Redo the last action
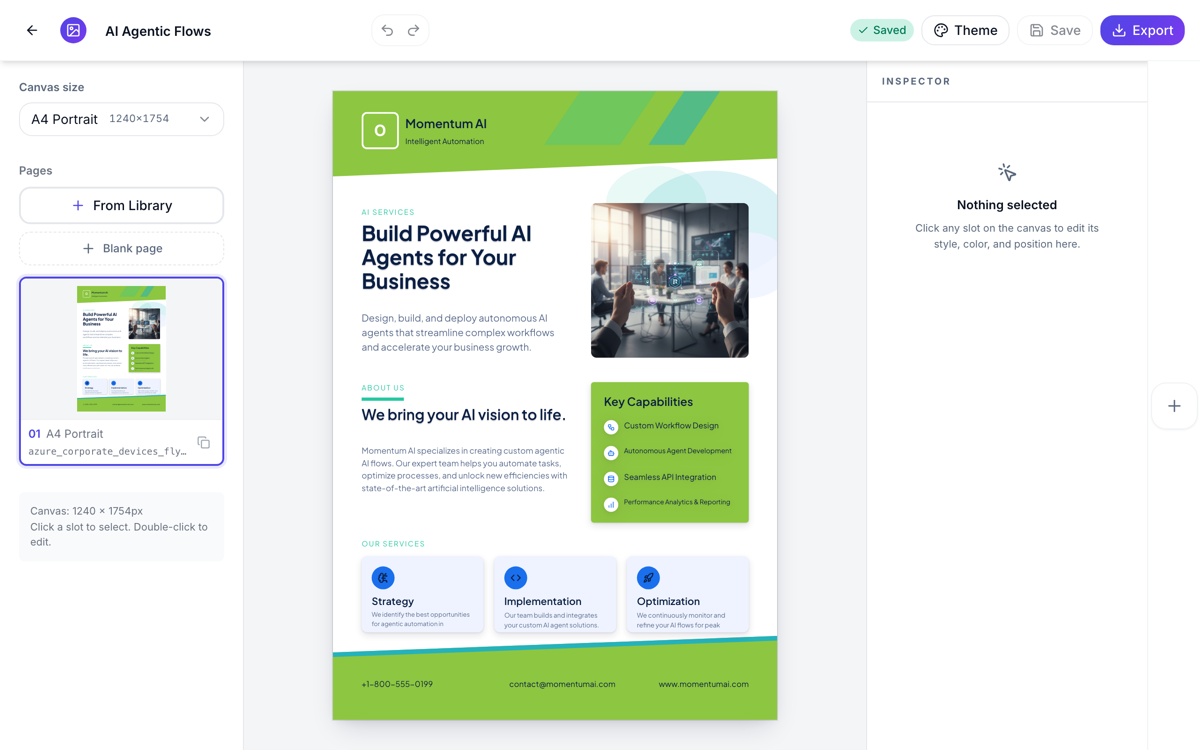The image size is (1200, 750). click(414, 30)
